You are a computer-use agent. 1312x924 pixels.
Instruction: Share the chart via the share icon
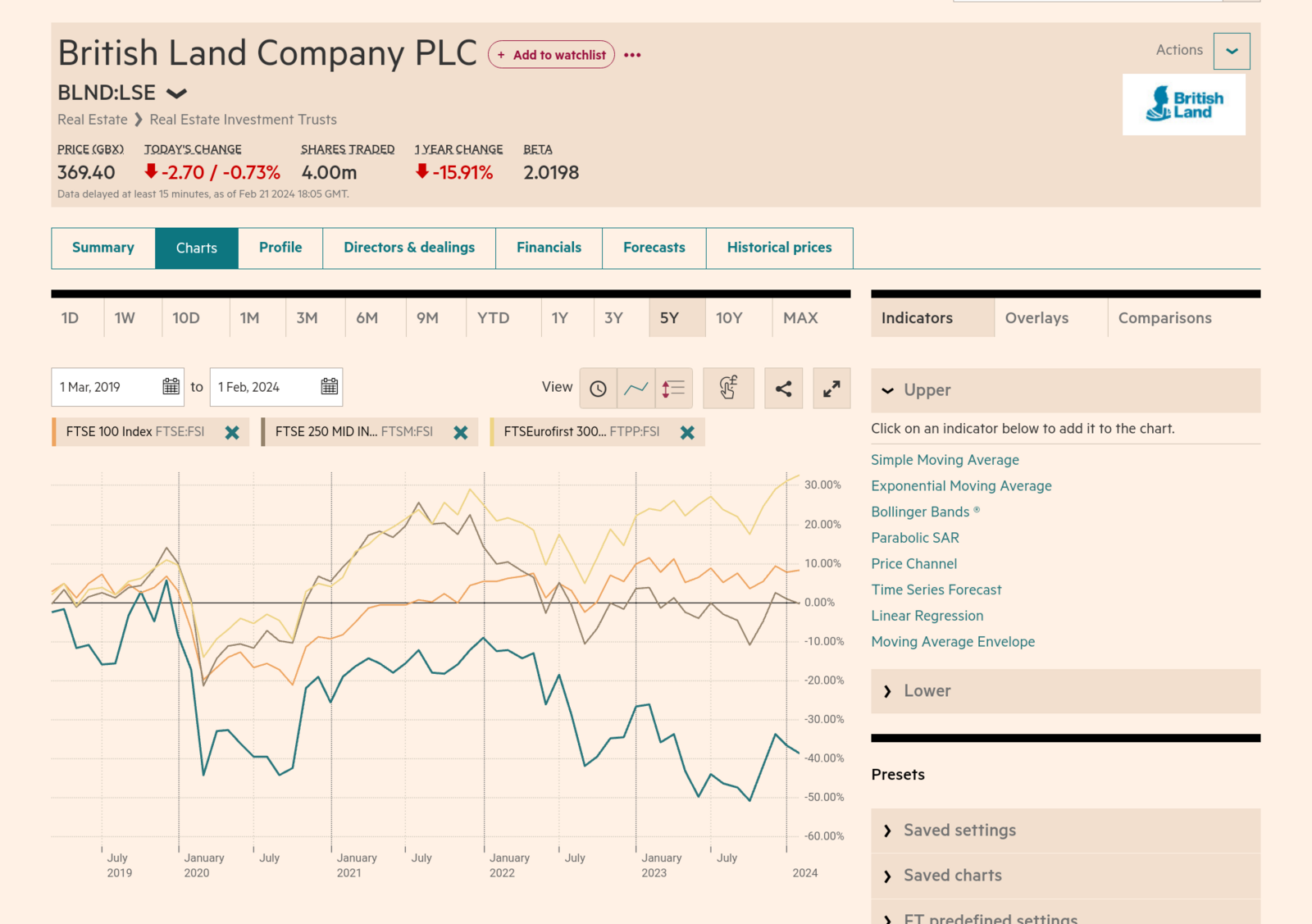click(783, 388)
